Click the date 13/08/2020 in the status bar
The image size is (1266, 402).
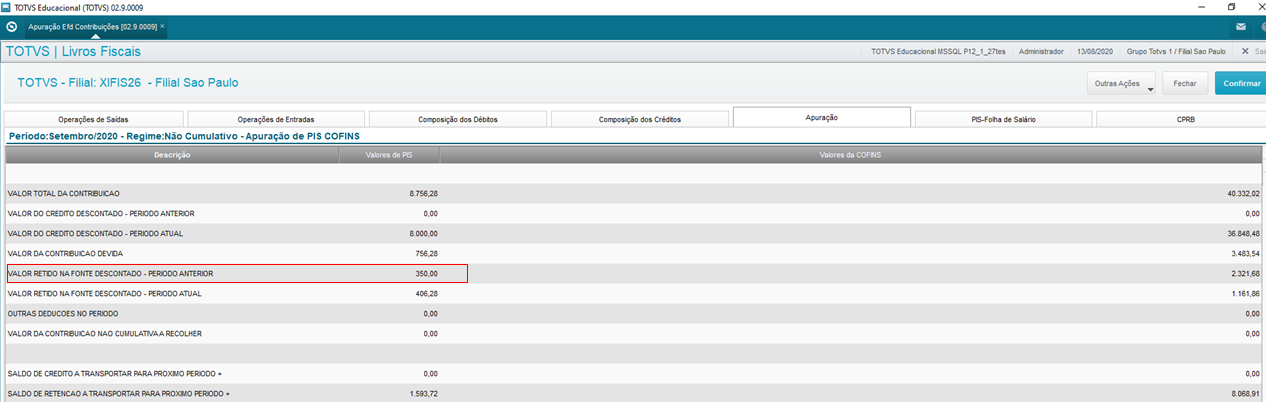1094,51
